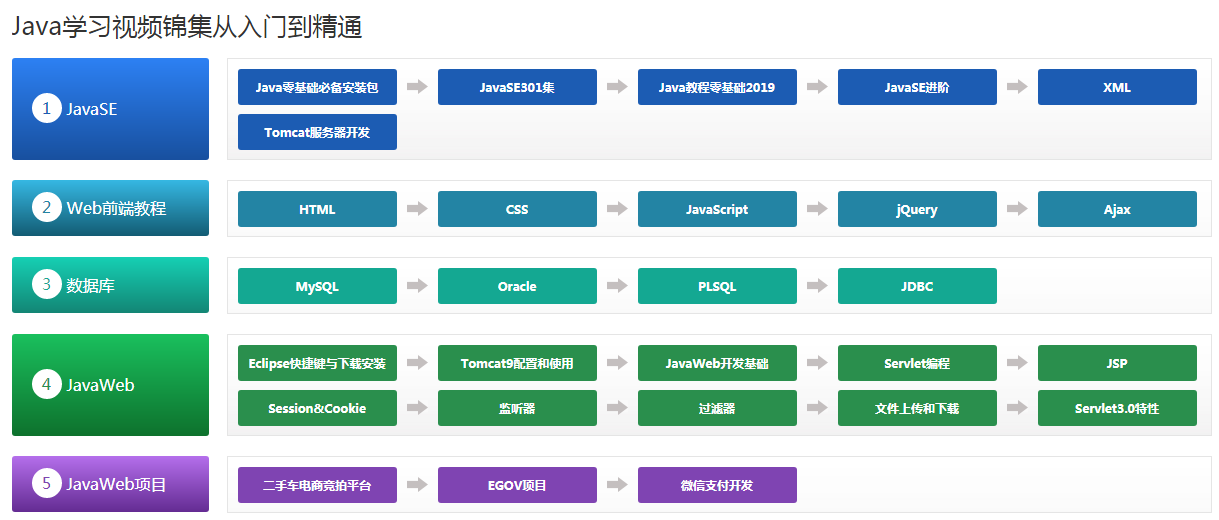Open the PLSQL course
The width and height of the screenshot is (1219, 520).
coord(717,286)
